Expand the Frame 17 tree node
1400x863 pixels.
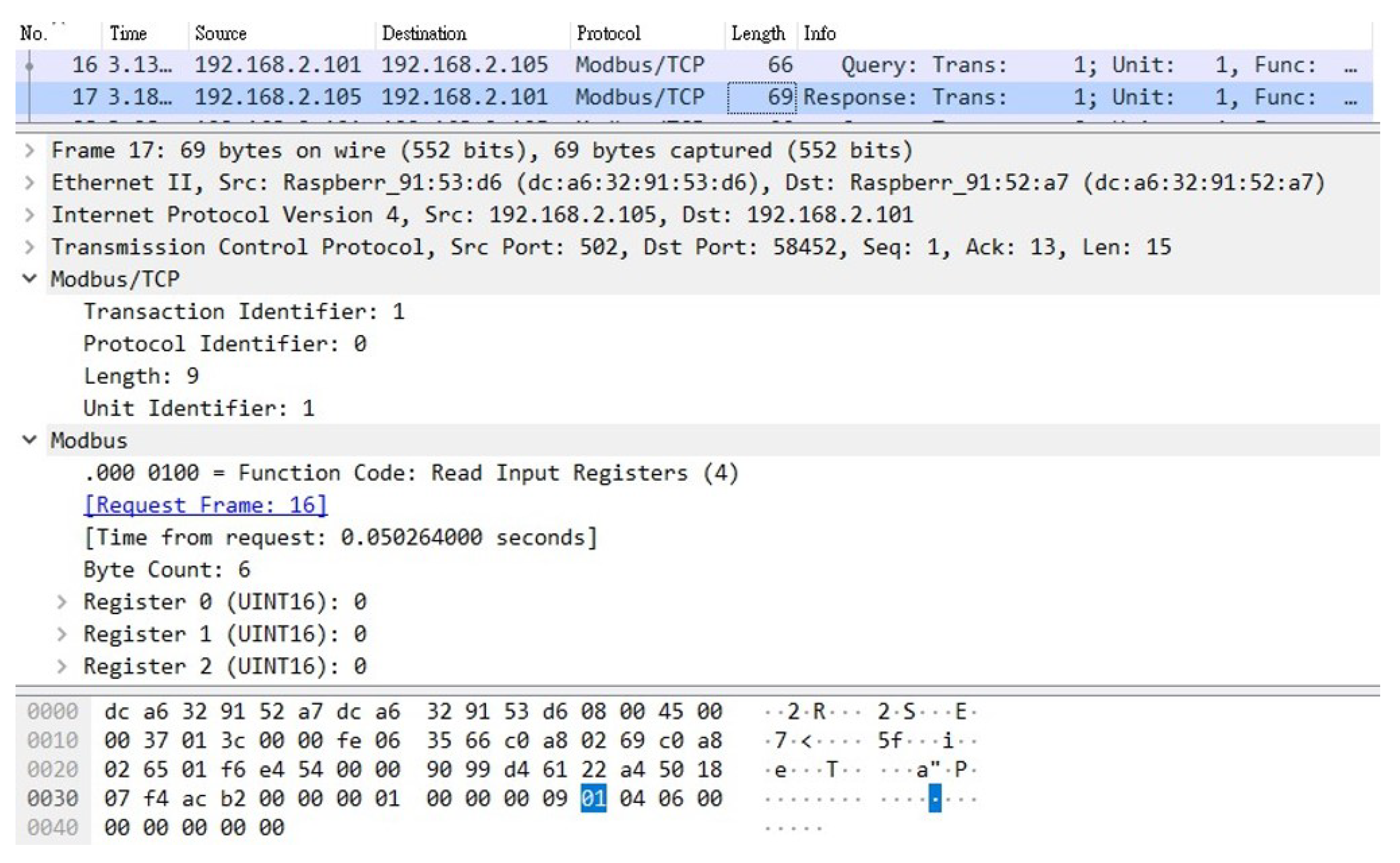(x=30, y=151)
